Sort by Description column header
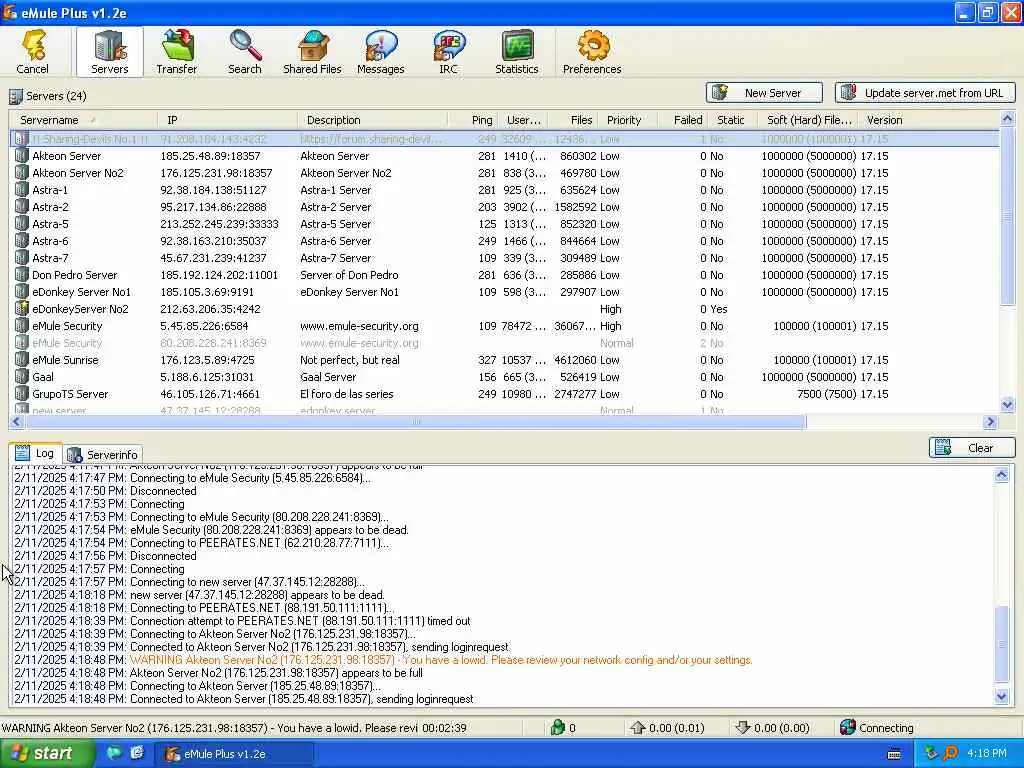The image size is (1024, 768). (x=372, y=120)
